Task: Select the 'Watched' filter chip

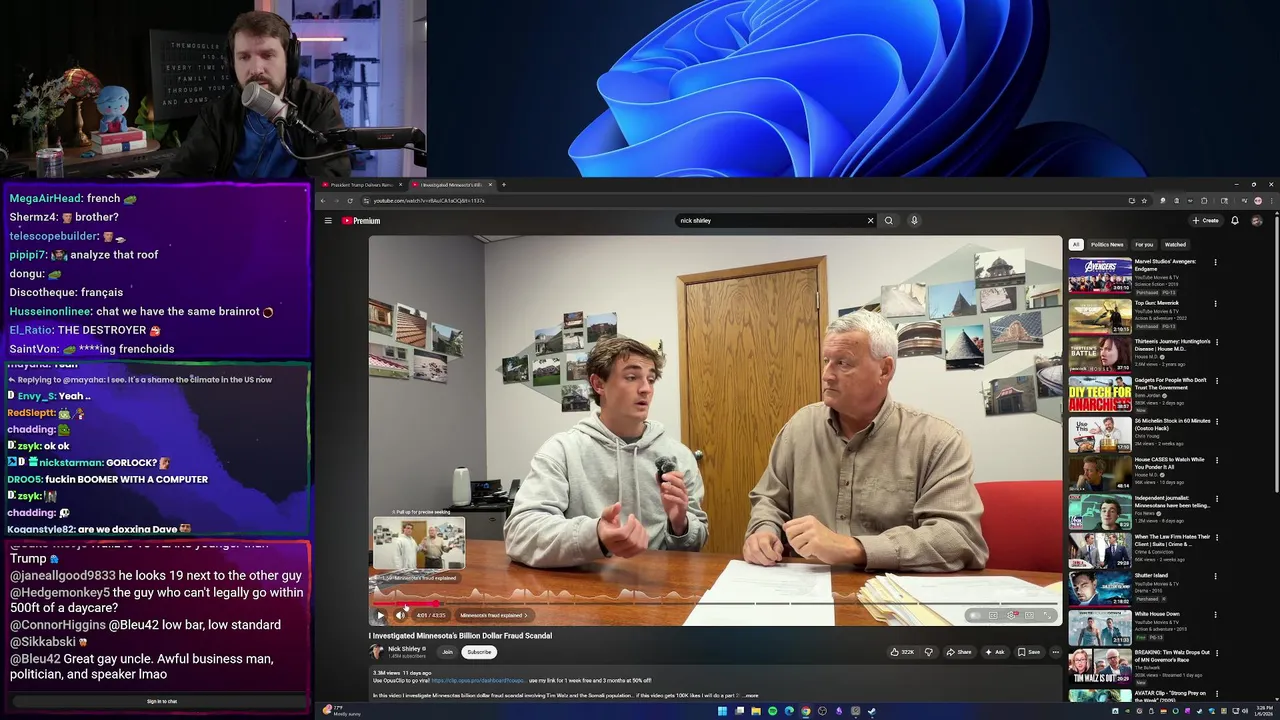Action: 1175,244
